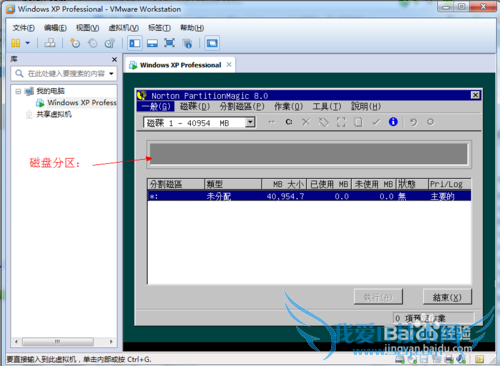Viewport: 500px width, 366px height.
Task: Click the 結束(X) button
Action: 447,297
